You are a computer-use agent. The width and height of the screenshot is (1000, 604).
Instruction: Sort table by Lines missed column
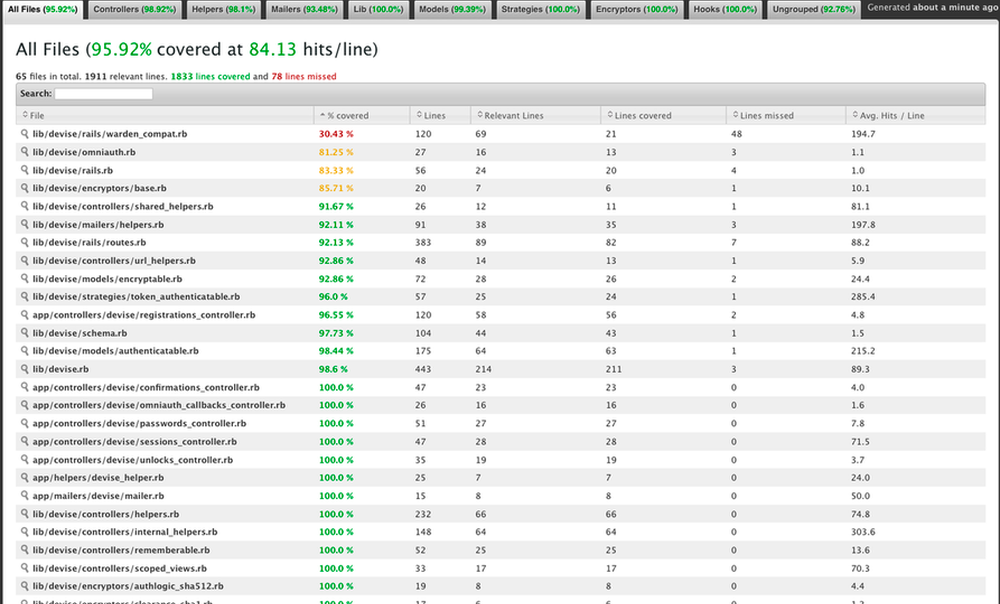(x=786, y=115)
